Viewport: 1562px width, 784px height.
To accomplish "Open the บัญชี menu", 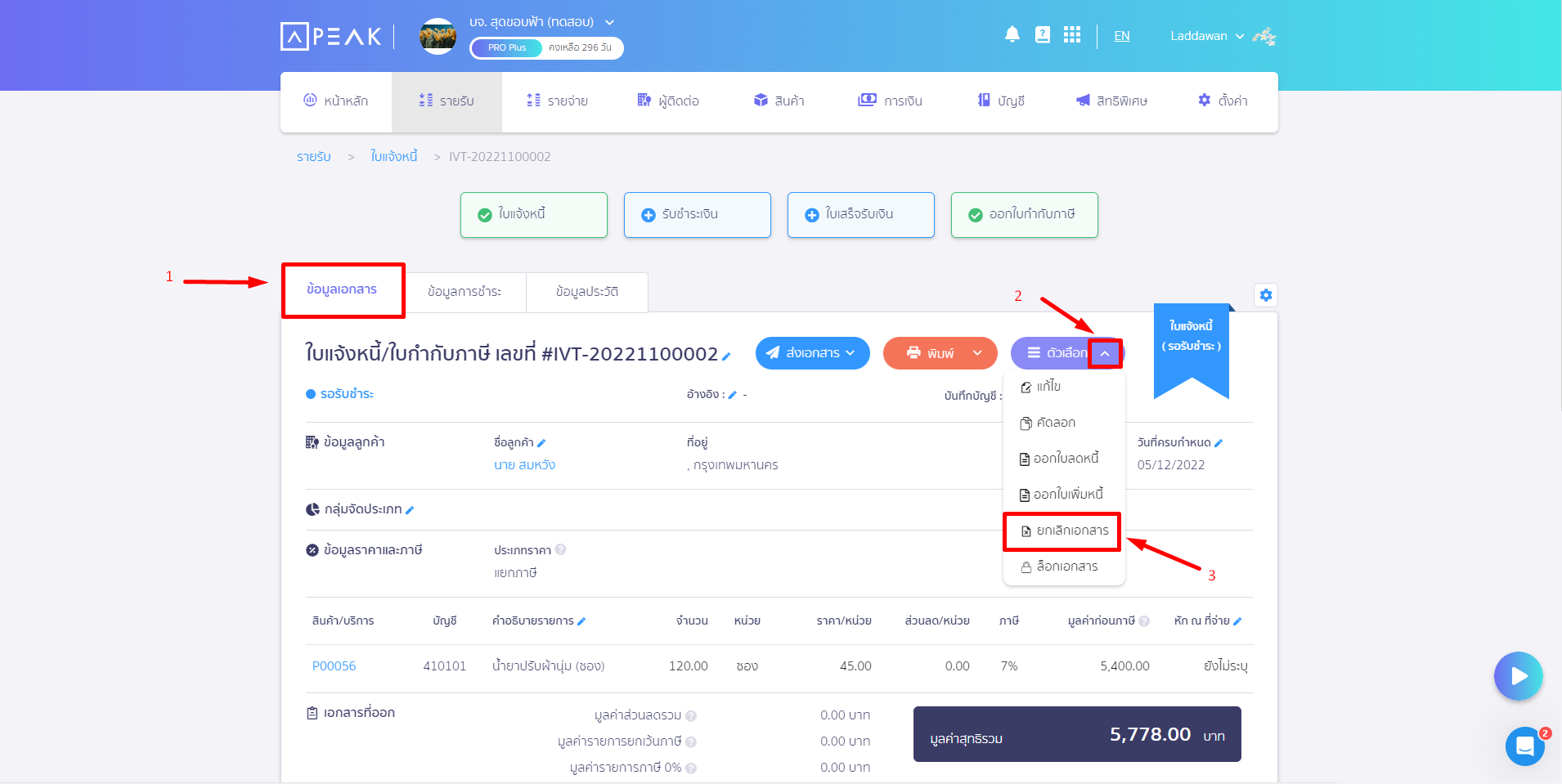I will [1001, 101].
